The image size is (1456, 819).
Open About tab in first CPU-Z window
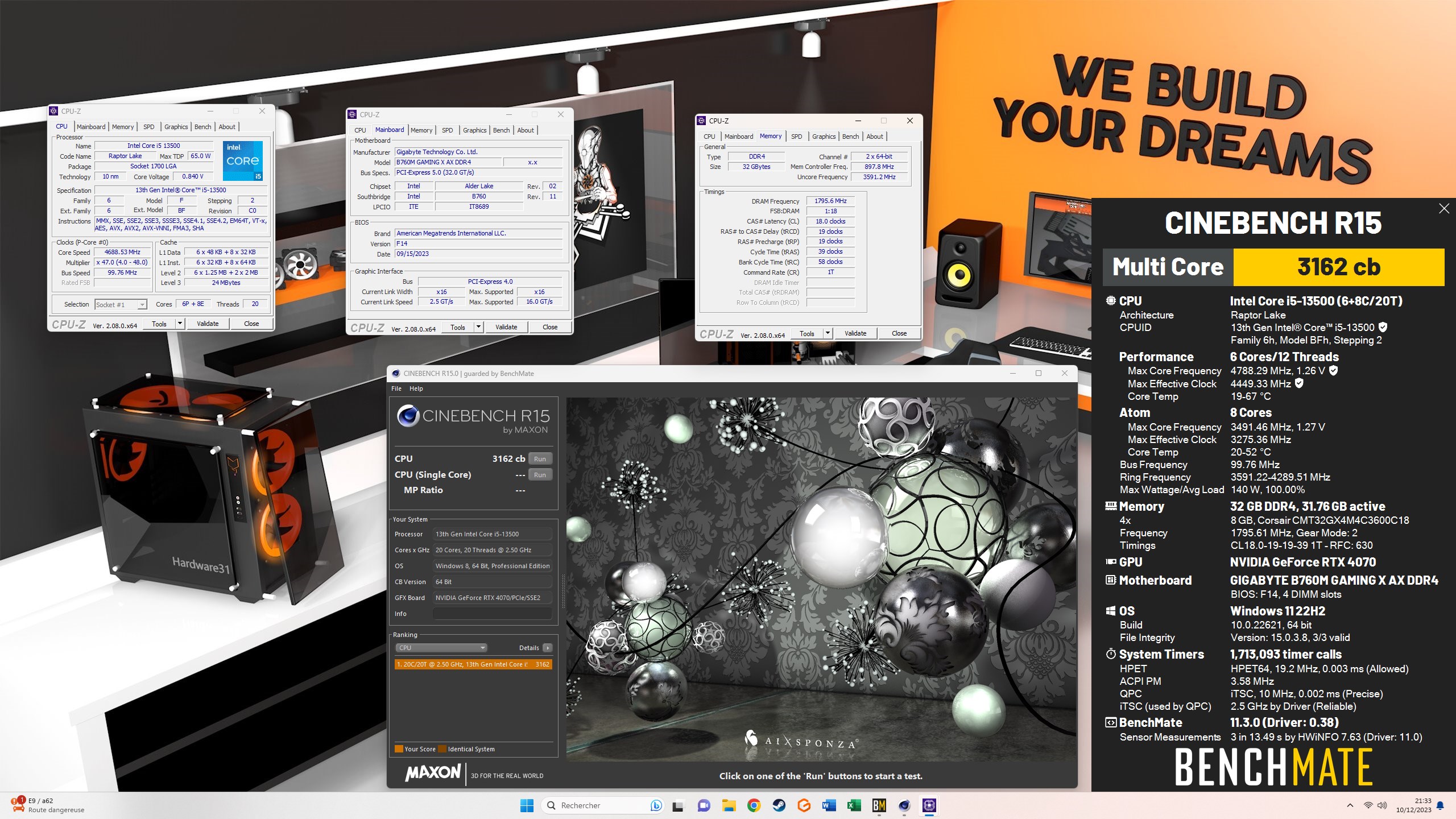(227, 127)
